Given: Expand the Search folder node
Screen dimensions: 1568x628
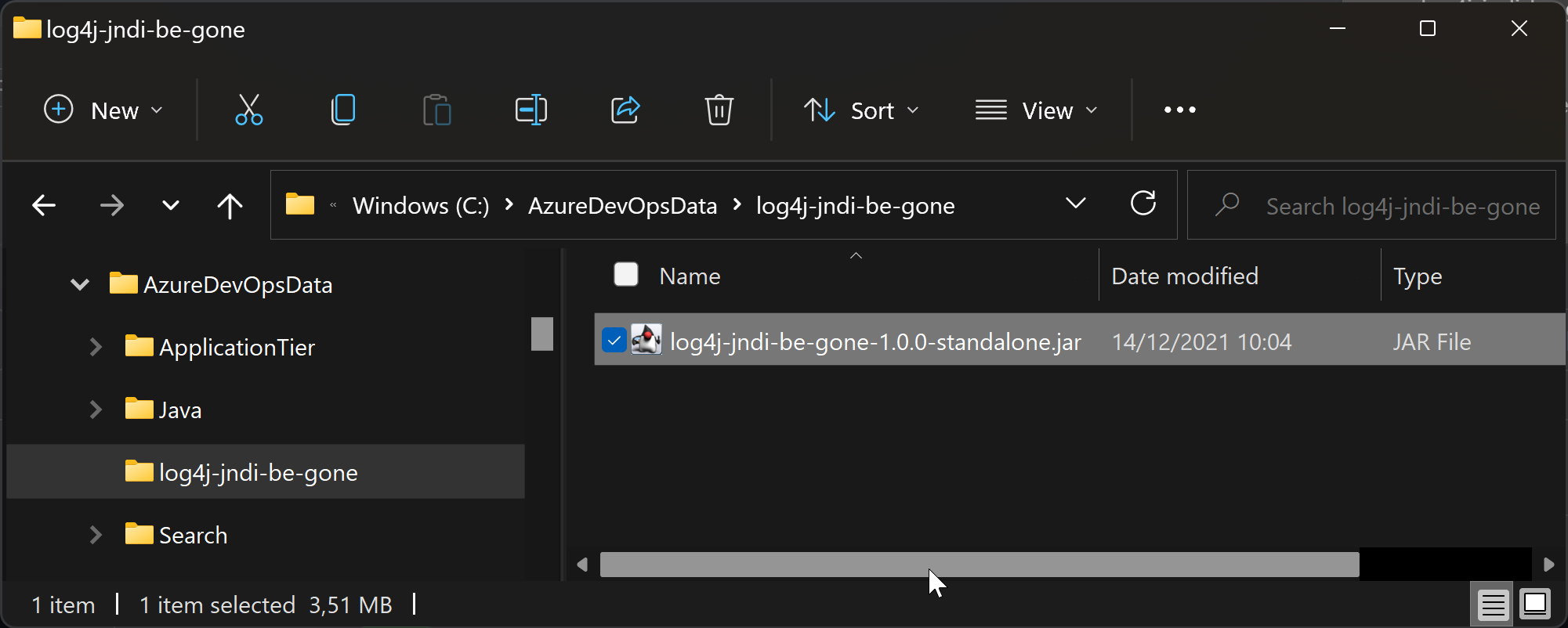Looking at the screenshot, I should [x=96, y=535].
